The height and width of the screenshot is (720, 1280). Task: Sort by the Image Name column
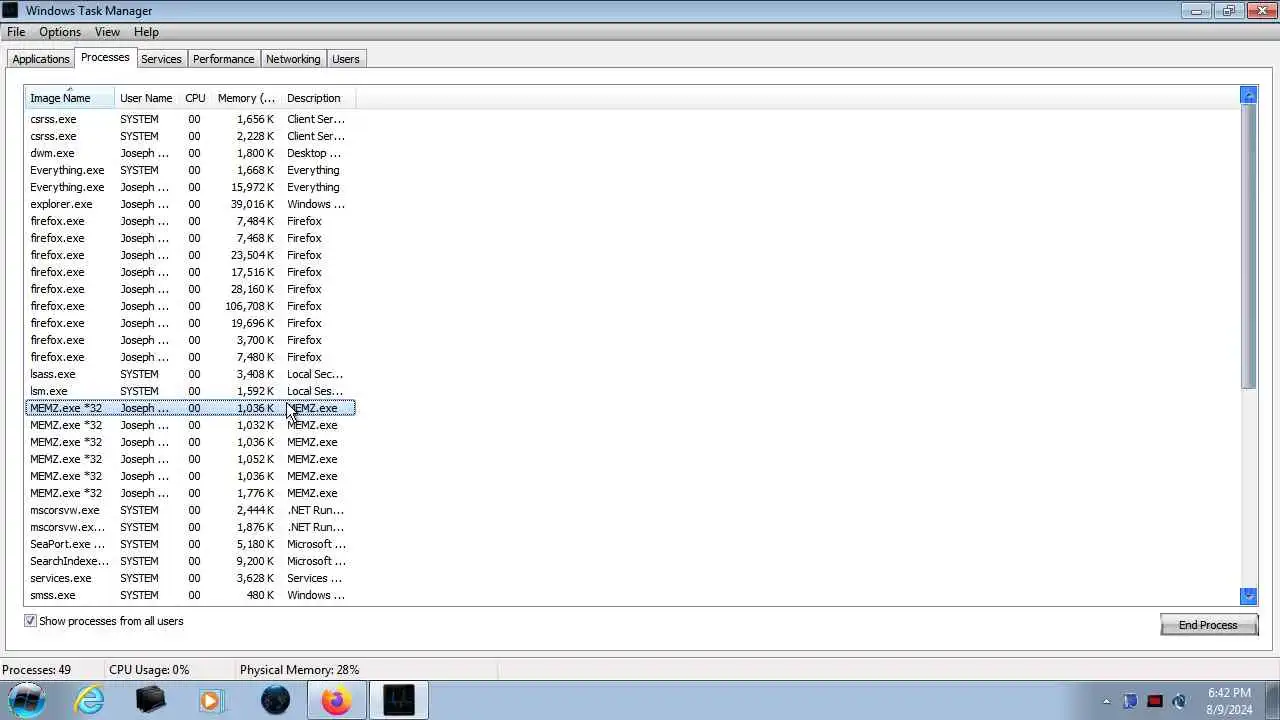coord(70,98)
